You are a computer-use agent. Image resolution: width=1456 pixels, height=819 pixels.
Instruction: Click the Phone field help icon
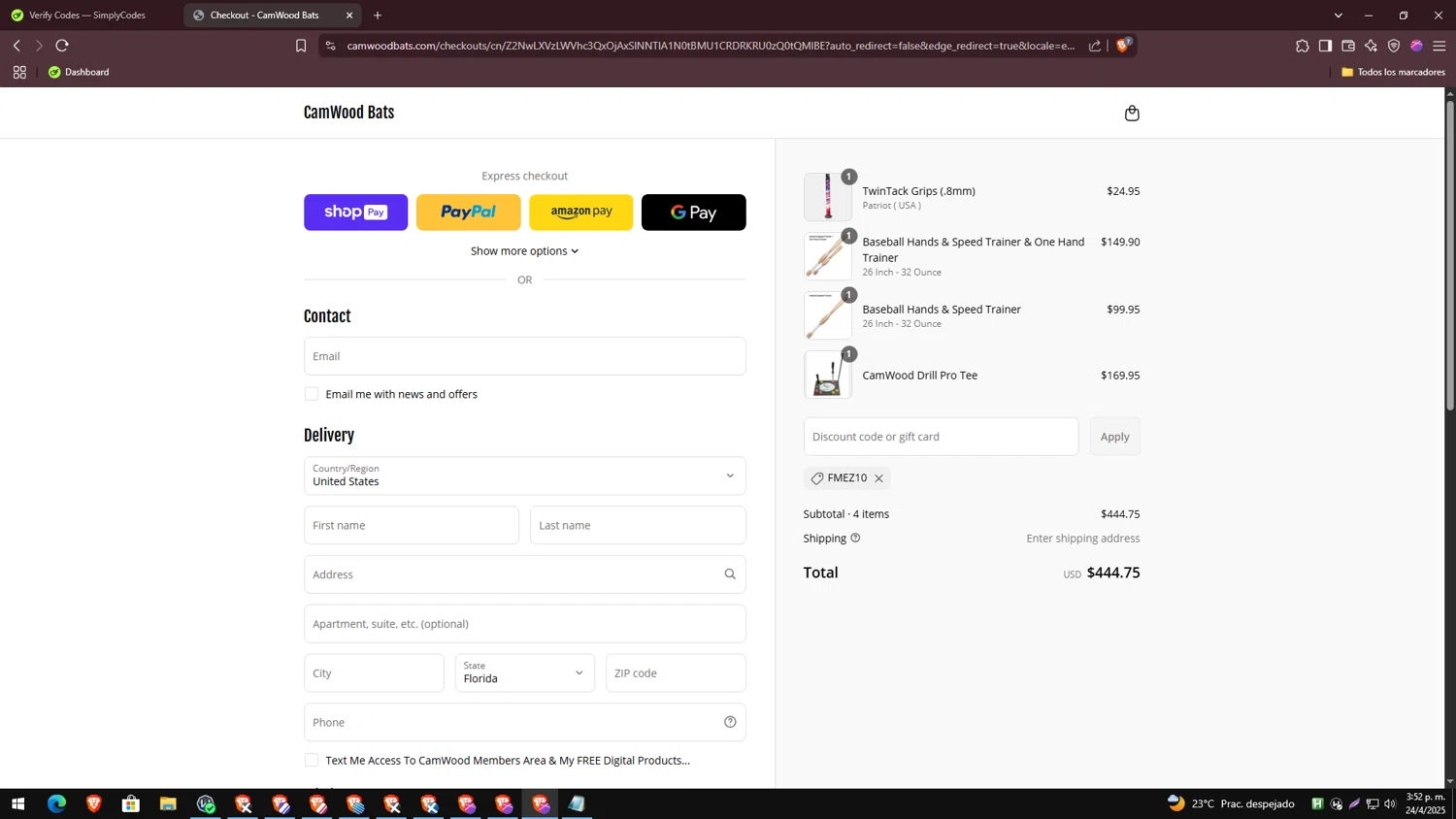(730, 722)
